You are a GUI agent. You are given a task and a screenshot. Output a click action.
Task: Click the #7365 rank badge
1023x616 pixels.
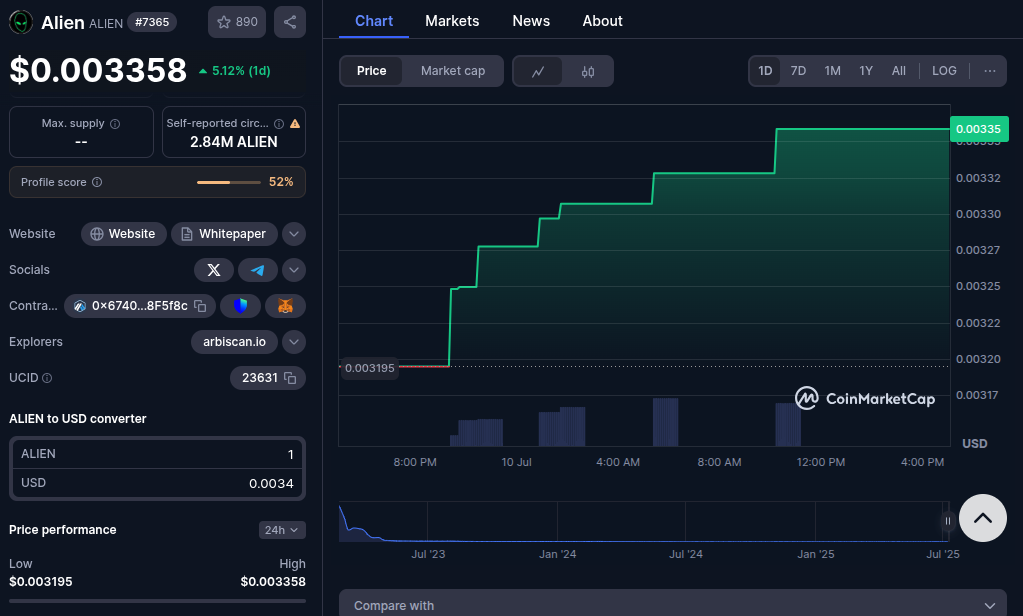[152, 22]
